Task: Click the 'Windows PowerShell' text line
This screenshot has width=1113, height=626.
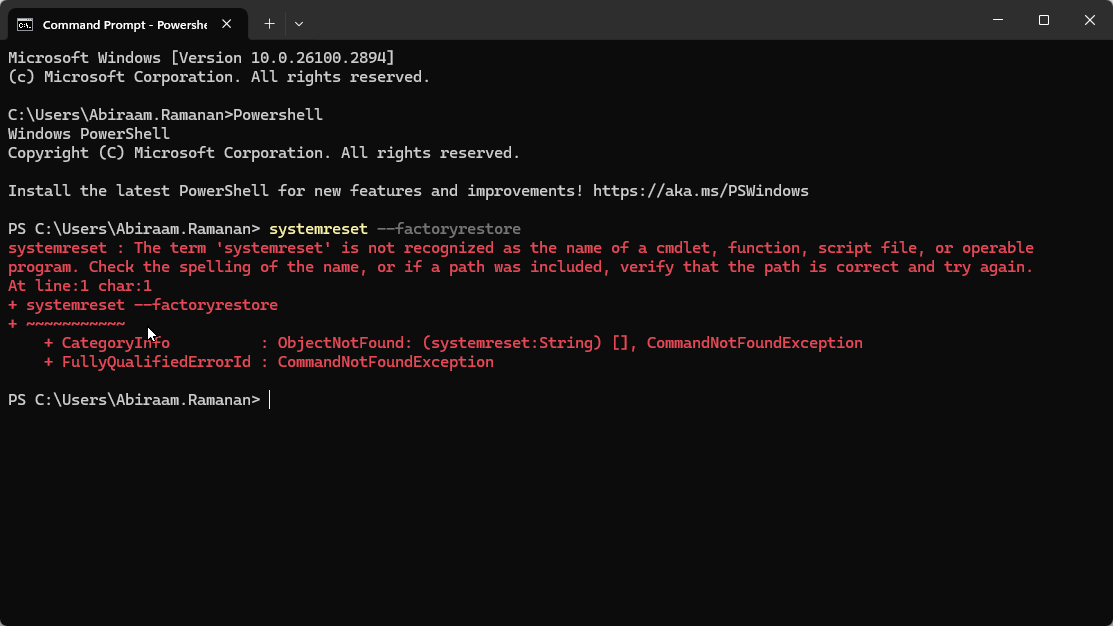Action: coord(89,134)
